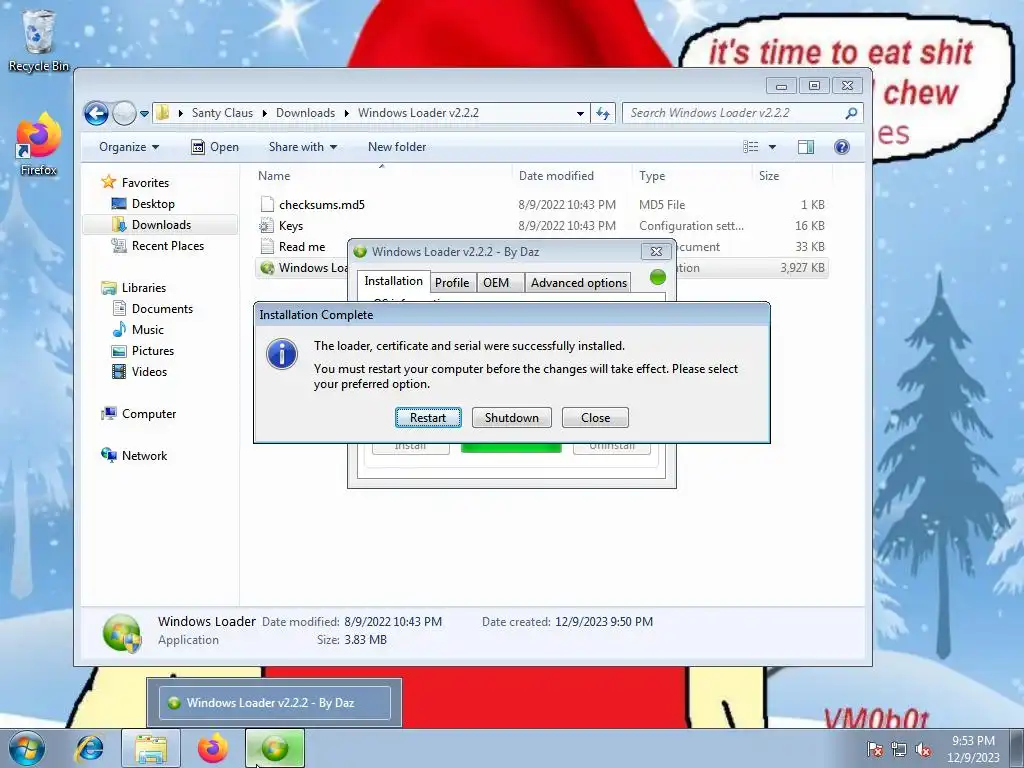Click the blue info icon in the dialog

(x=282, y=354)
